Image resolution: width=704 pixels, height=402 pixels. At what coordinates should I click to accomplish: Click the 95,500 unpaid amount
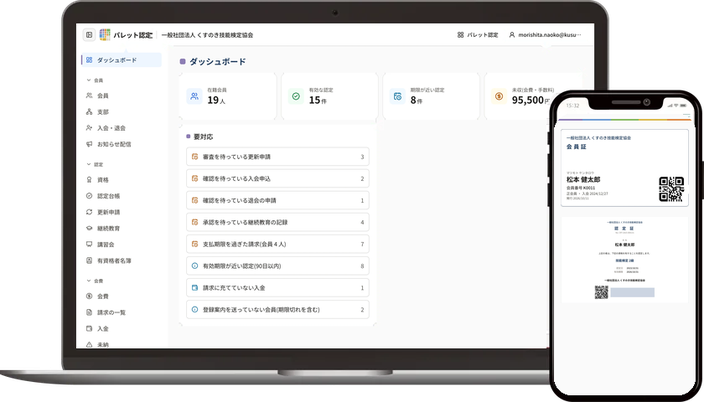point(528,100)
